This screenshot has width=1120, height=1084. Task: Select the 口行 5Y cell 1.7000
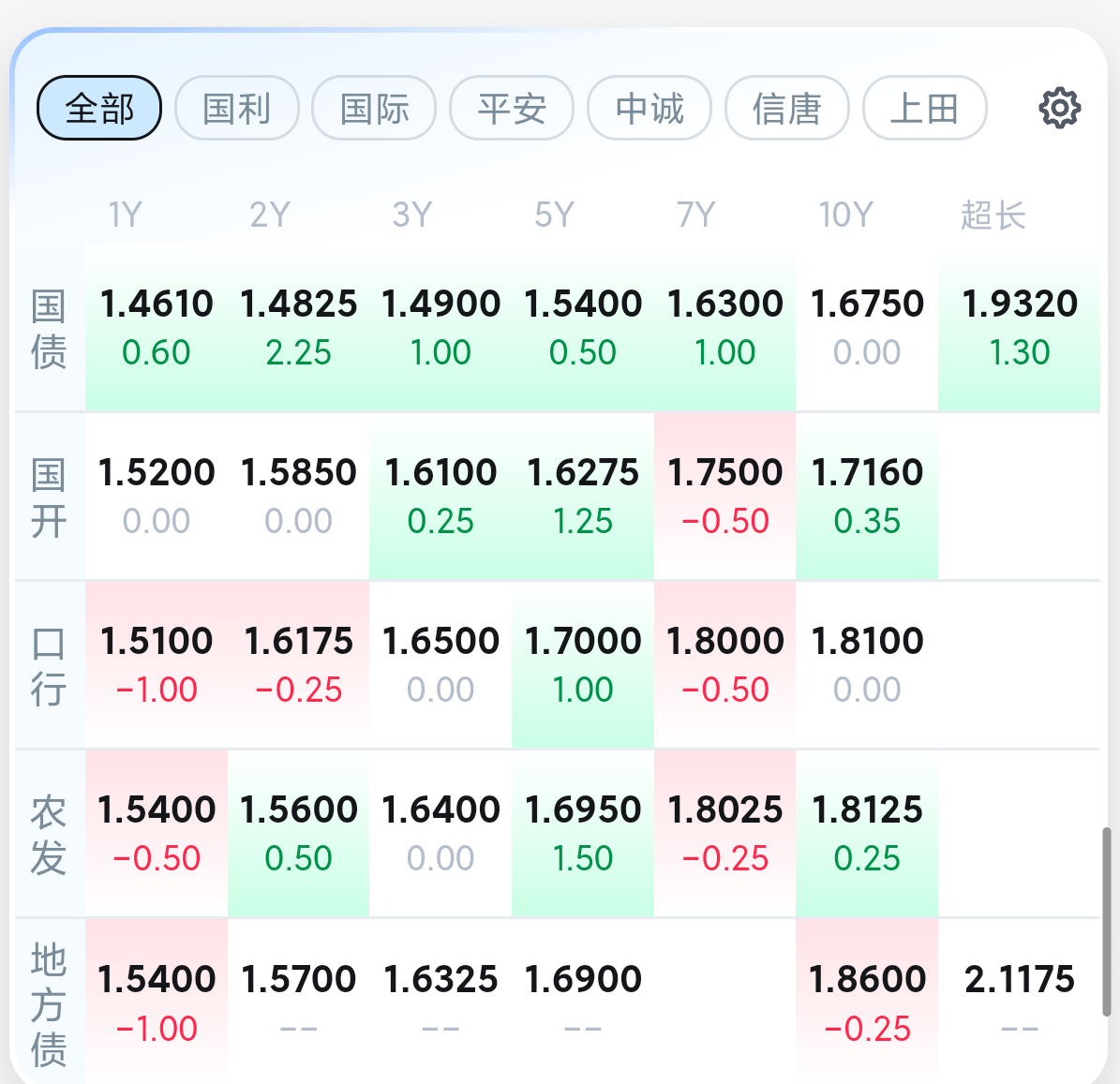click(x=583, y=665)
